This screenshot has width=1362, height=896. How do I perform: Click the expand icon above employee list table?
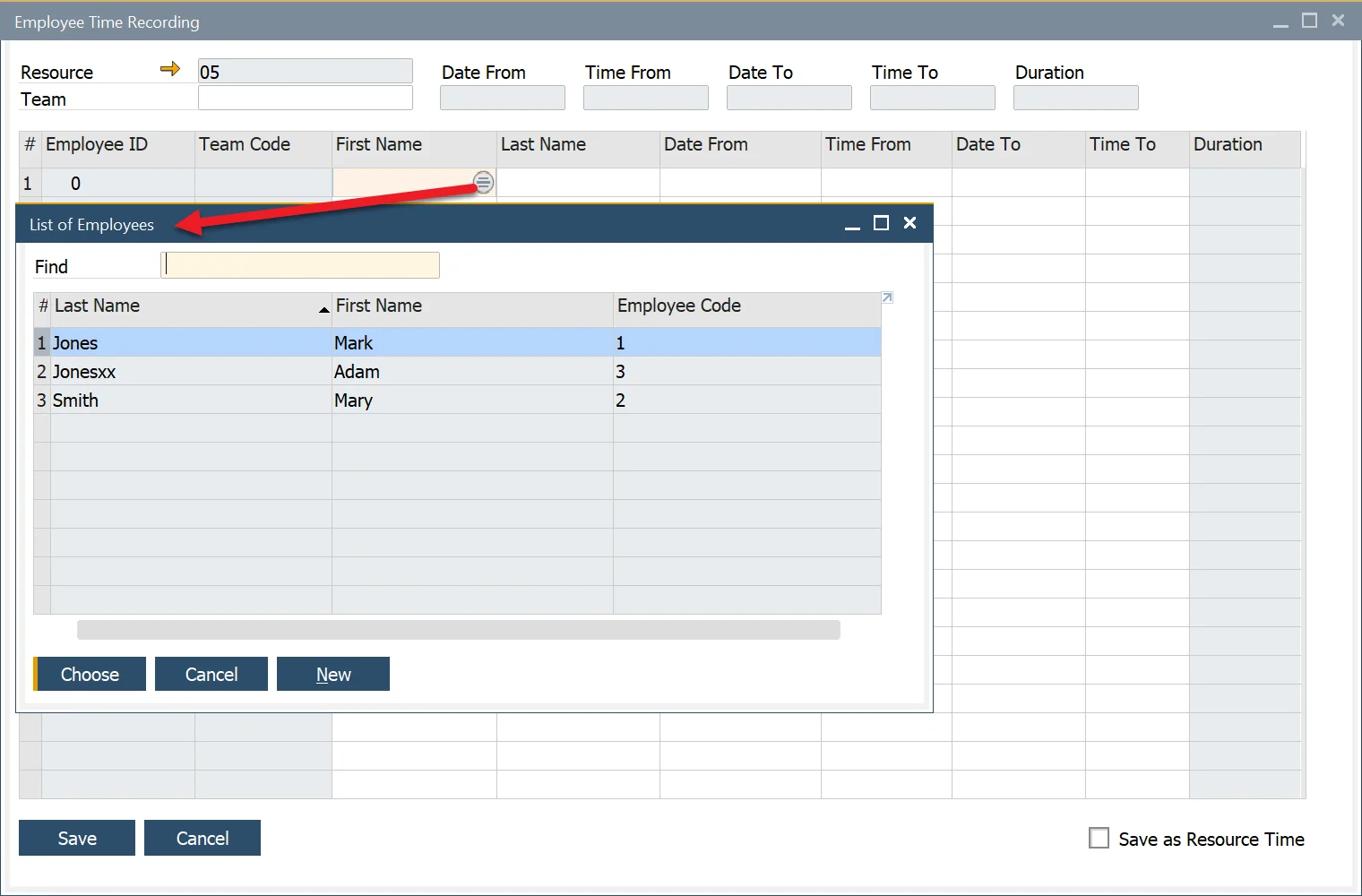pos(887,297)
